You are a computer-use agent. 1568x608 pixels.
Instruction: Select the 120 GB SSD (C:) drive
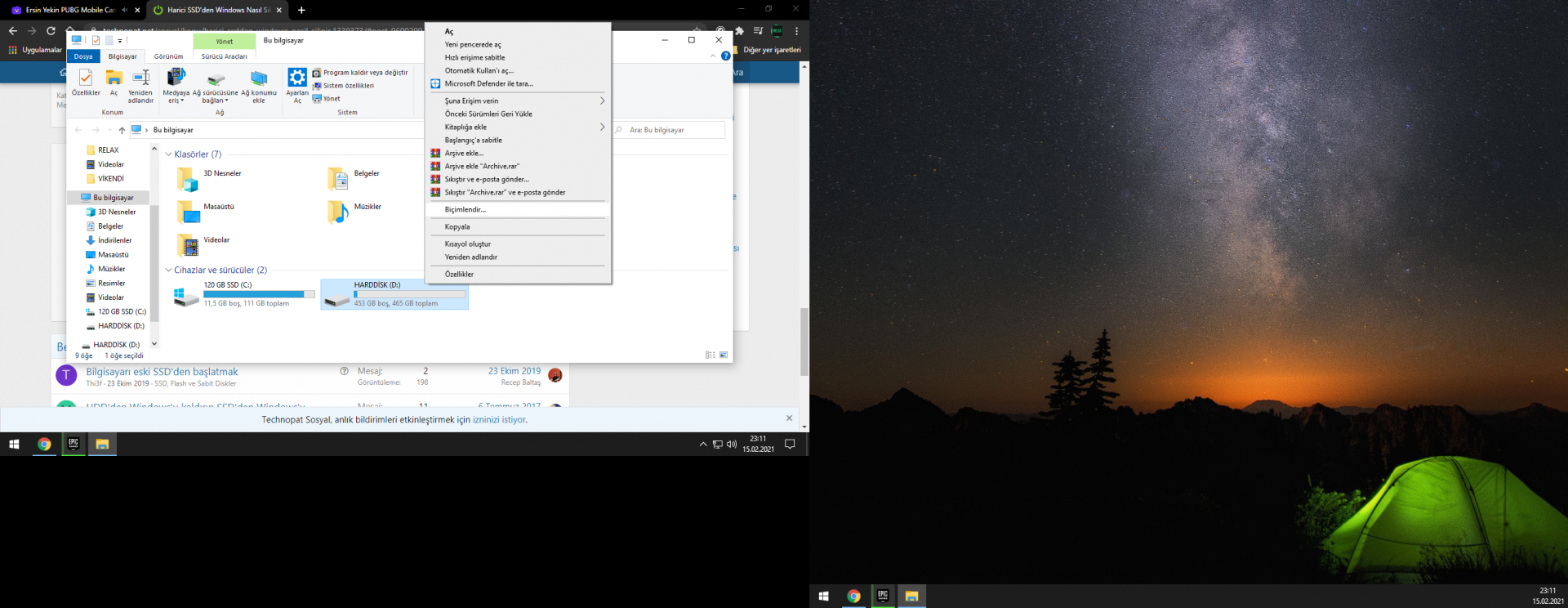click(x=243, y=294)
